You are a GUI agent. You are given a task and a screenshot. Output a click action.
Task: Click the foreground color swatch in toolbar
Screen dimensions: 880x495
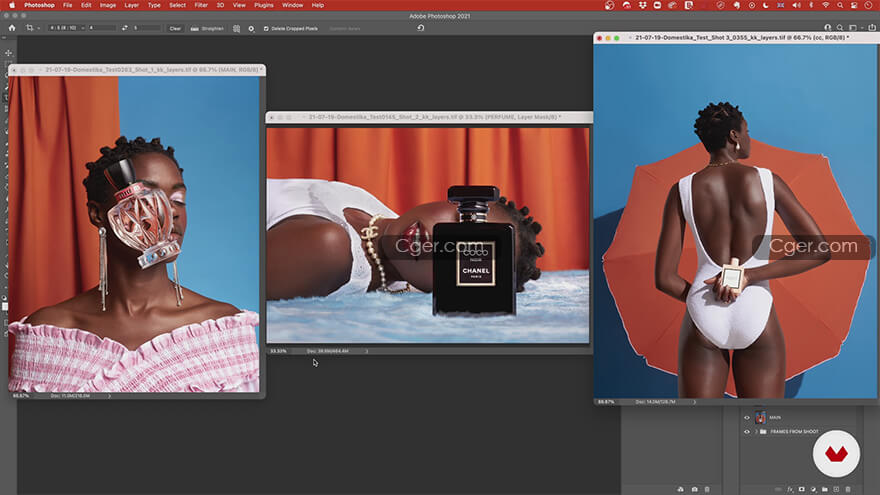(4, 306)
